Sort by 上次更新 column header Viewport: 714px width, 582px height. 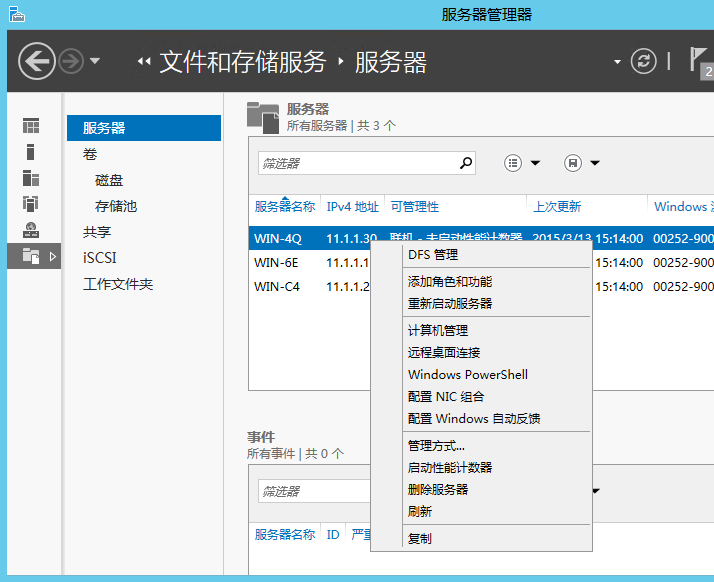click(x=557, y=206)
